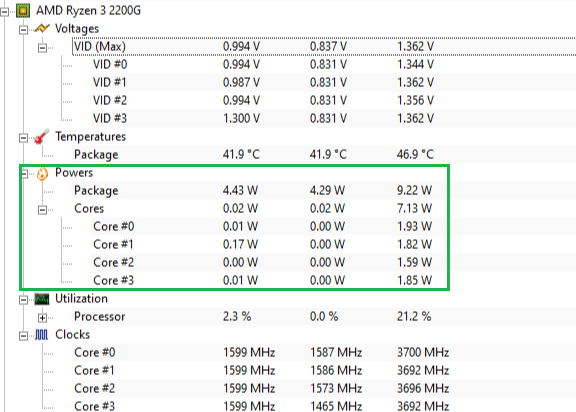576x412 pixels.
Task: Collapse the Voltages section
Action: tap(23, 30)
